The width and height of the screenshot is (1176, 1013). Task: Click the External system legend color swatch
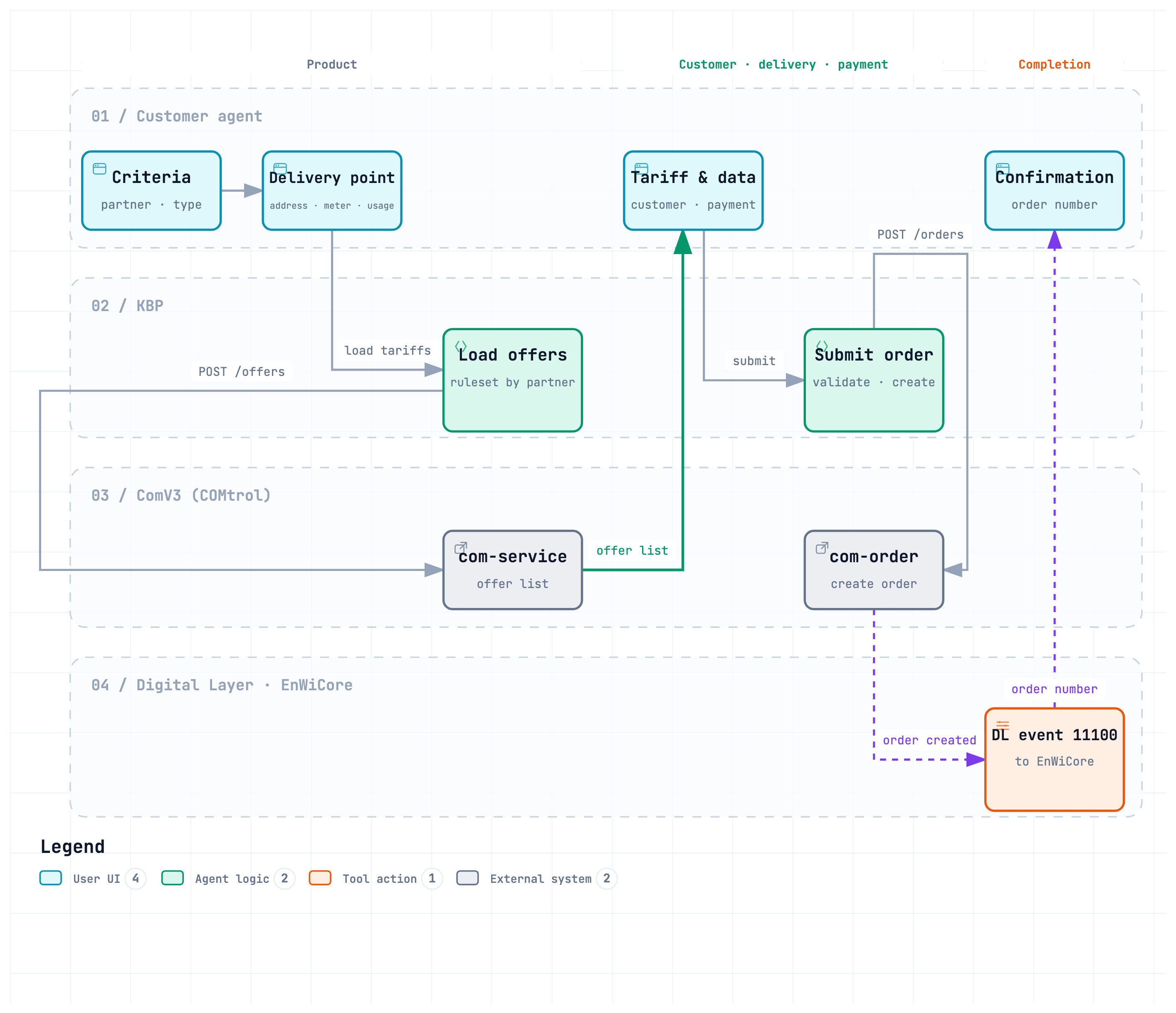coord(468,878)
